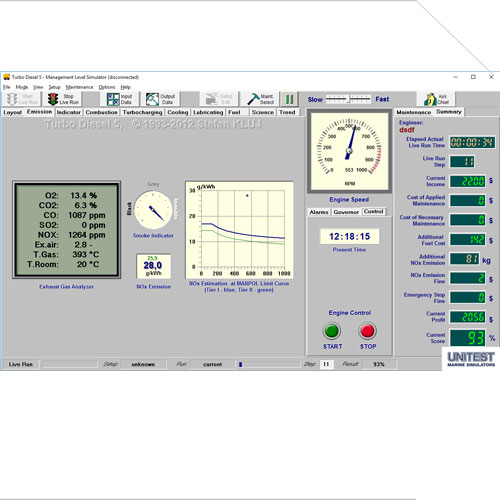Open the Options menu

click(x=107, y=87)
